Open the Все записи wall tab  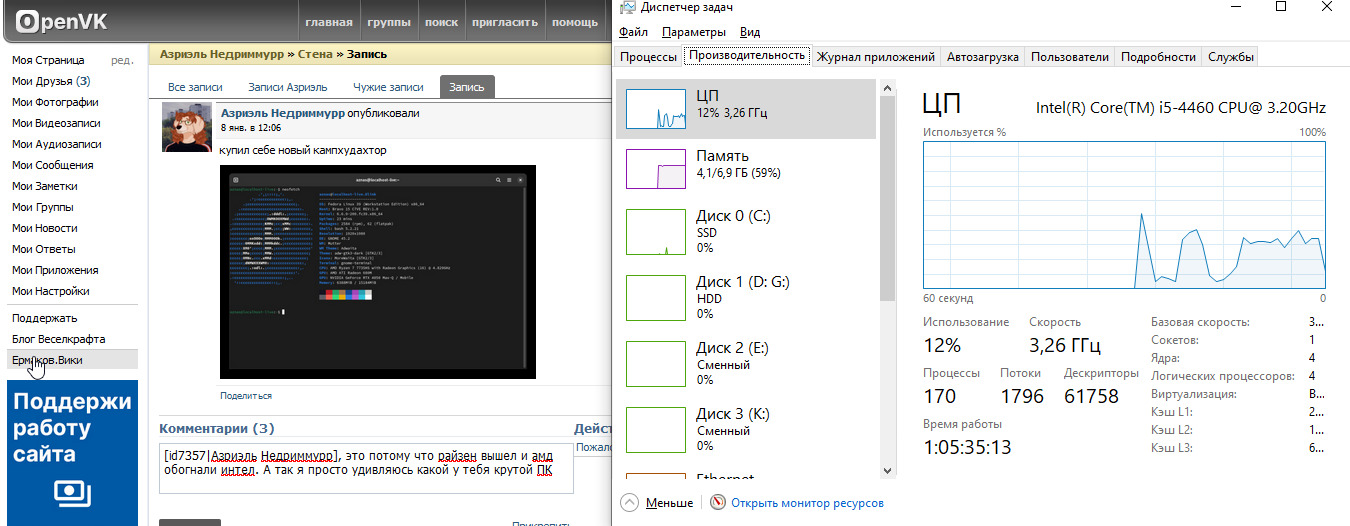tap(195, 87)
